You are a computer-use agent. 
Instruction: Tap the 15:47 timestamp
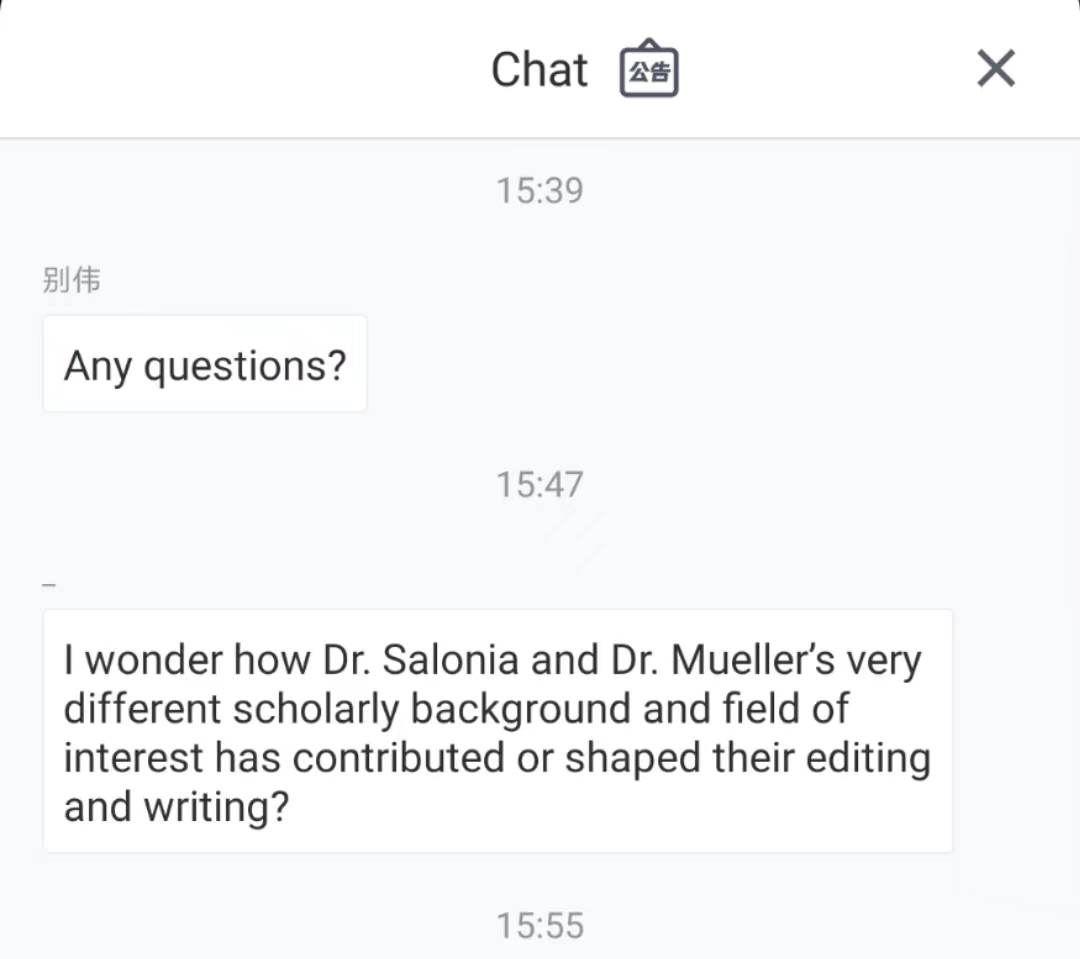[540, 485]
